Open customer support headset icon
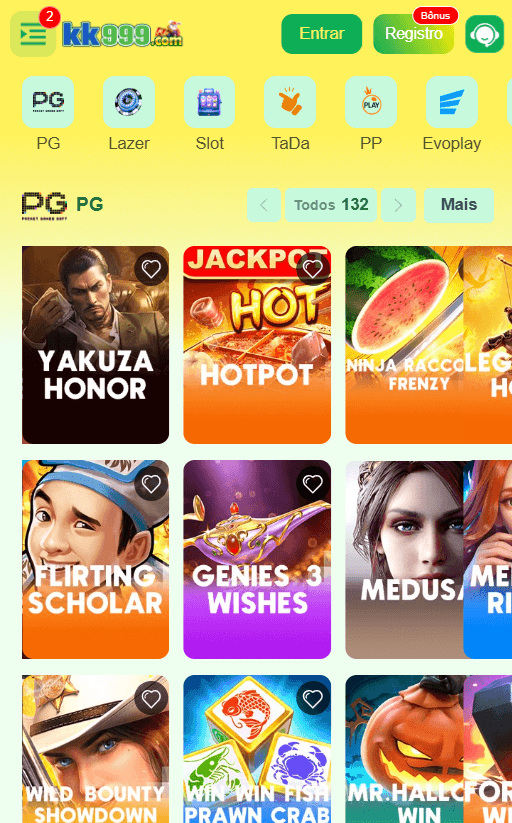The height and width of the screenshot is (823, 512). click(484, 34)
